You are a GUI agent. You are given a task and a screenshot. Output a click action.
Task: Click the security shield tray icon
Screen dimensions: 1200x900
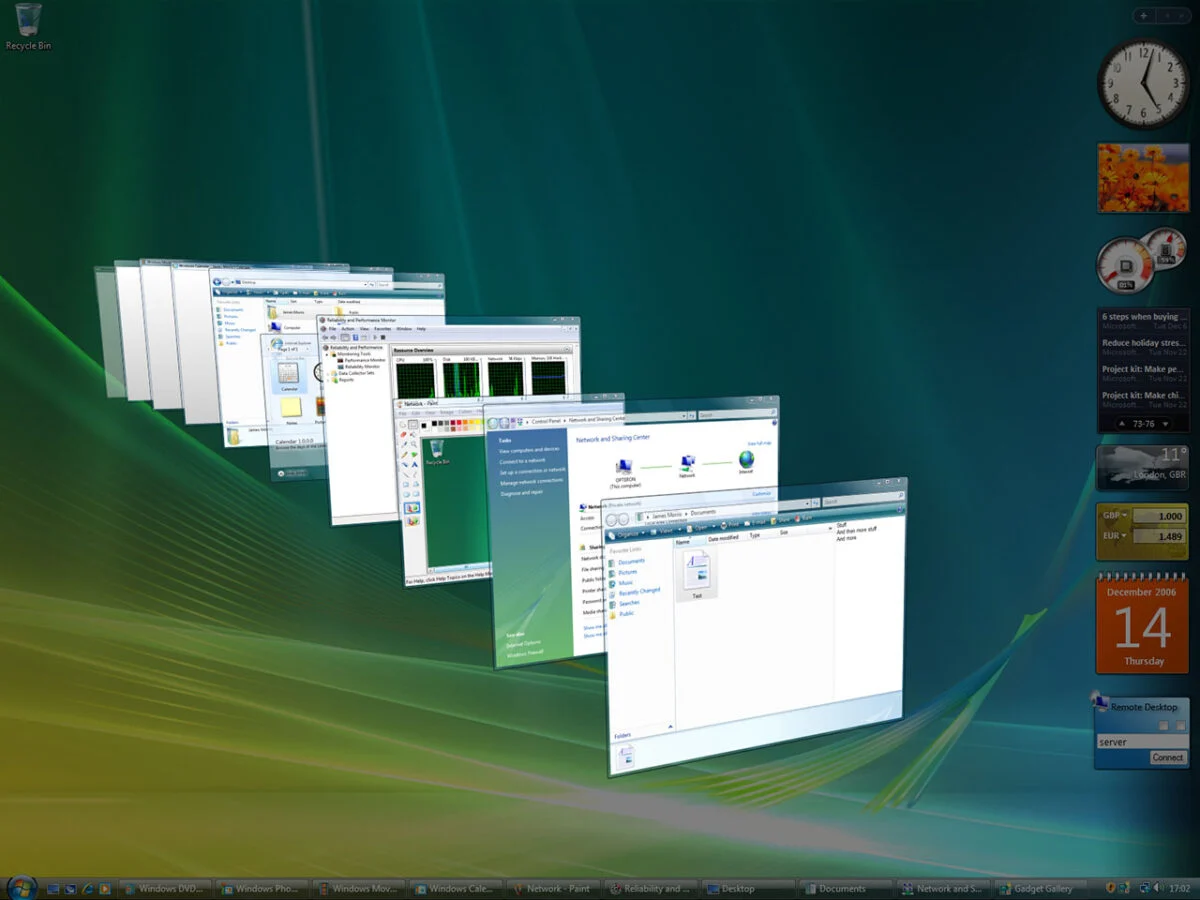coord(1112,888)
